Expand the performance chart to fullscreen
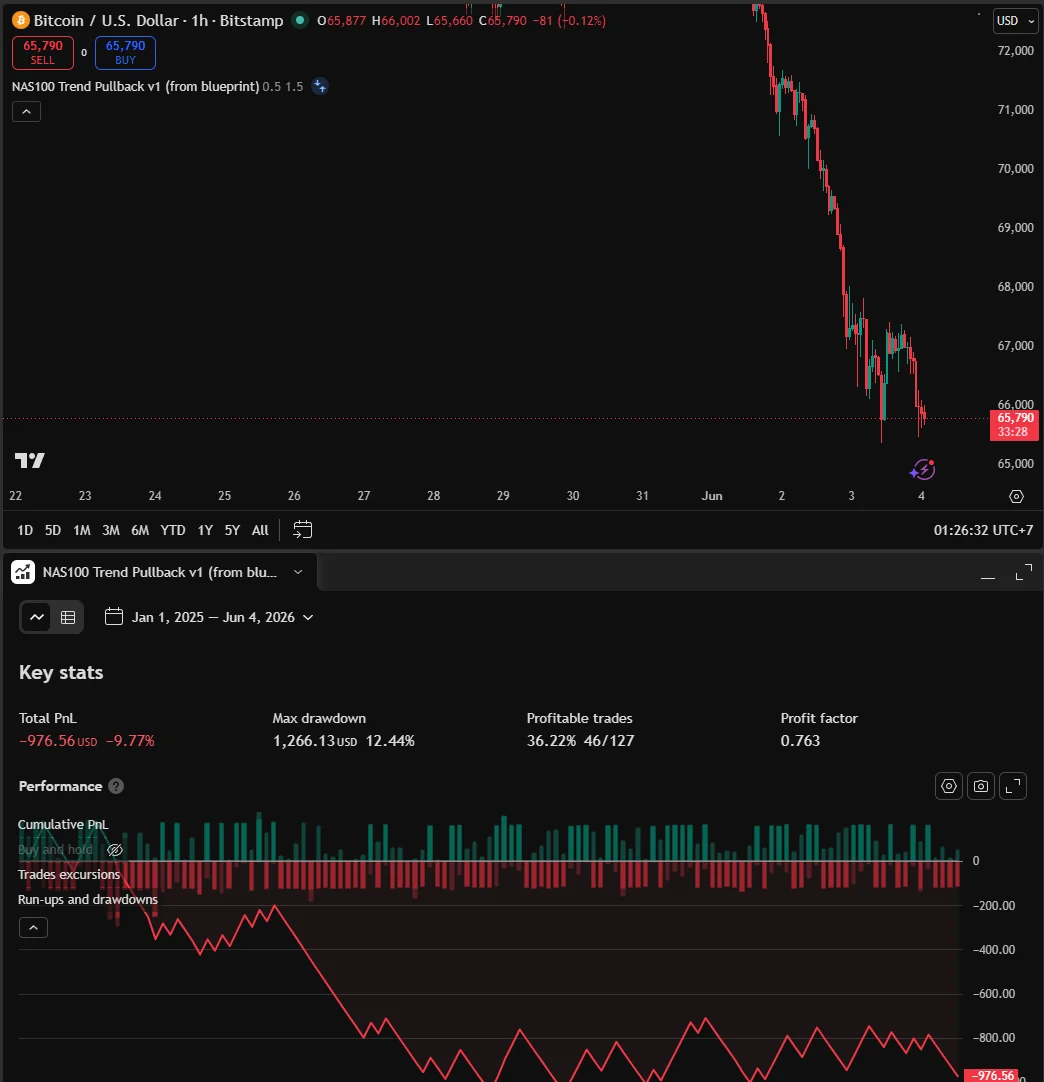Image resolution: width=1044 pixels, height=1082 pixels. click(1013, 786)
